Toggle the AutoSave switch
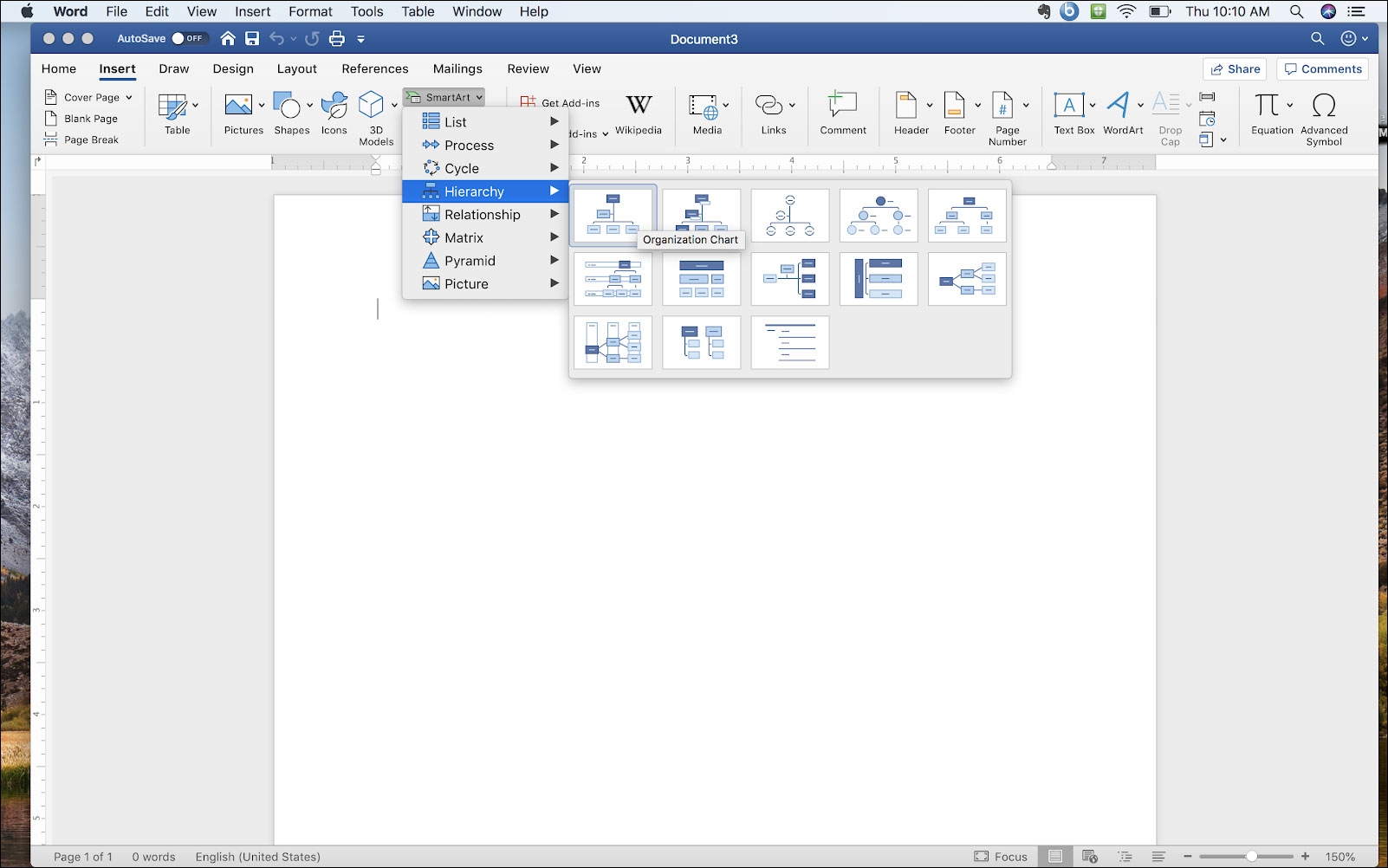This screenshot has height=868, width=1388. click(x=189, y=39)
